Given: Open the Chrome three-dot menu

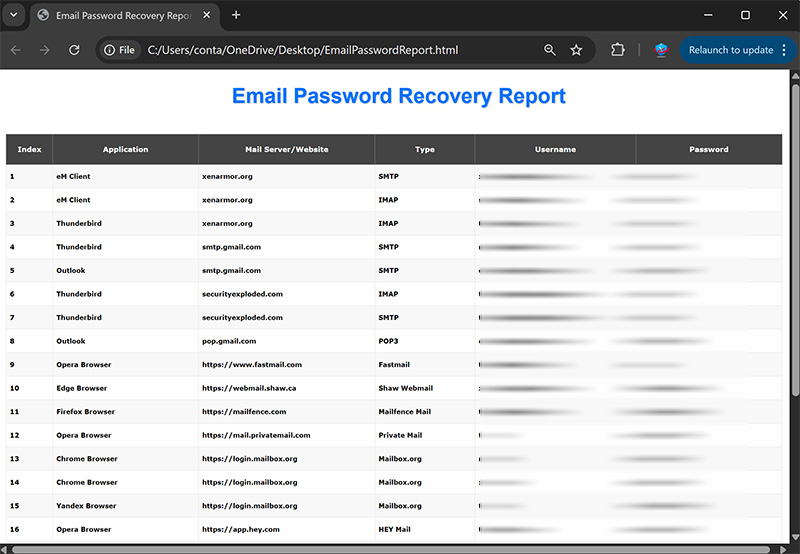Looking at the screenshot, I should (784, 50).
